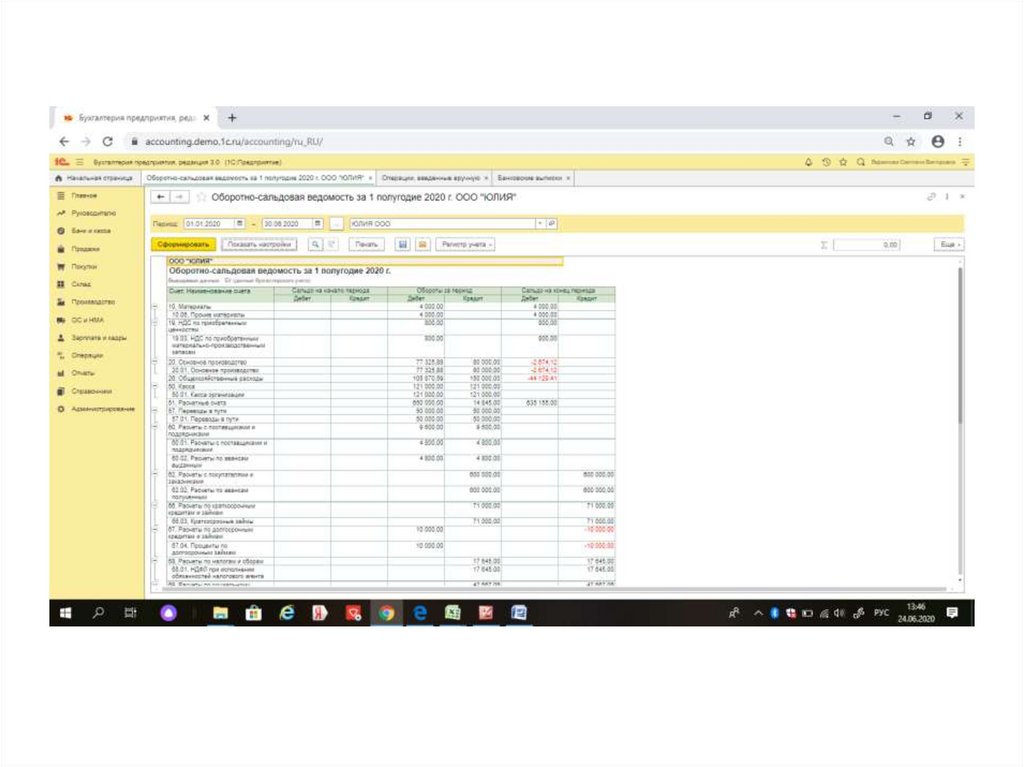The image size is (1024, 767).
Task: Reload the browser page
Action: point(108,141)
